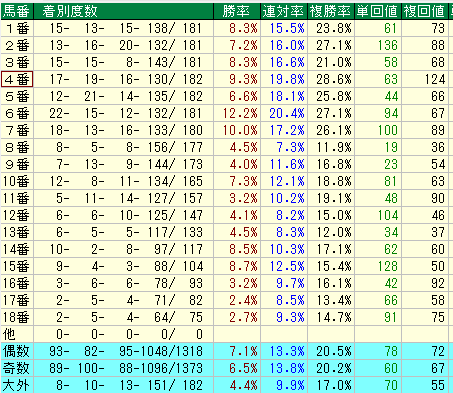Select the 89- 100- 88-1096/1373 record
453x393 pixels.
coord(126,369)
